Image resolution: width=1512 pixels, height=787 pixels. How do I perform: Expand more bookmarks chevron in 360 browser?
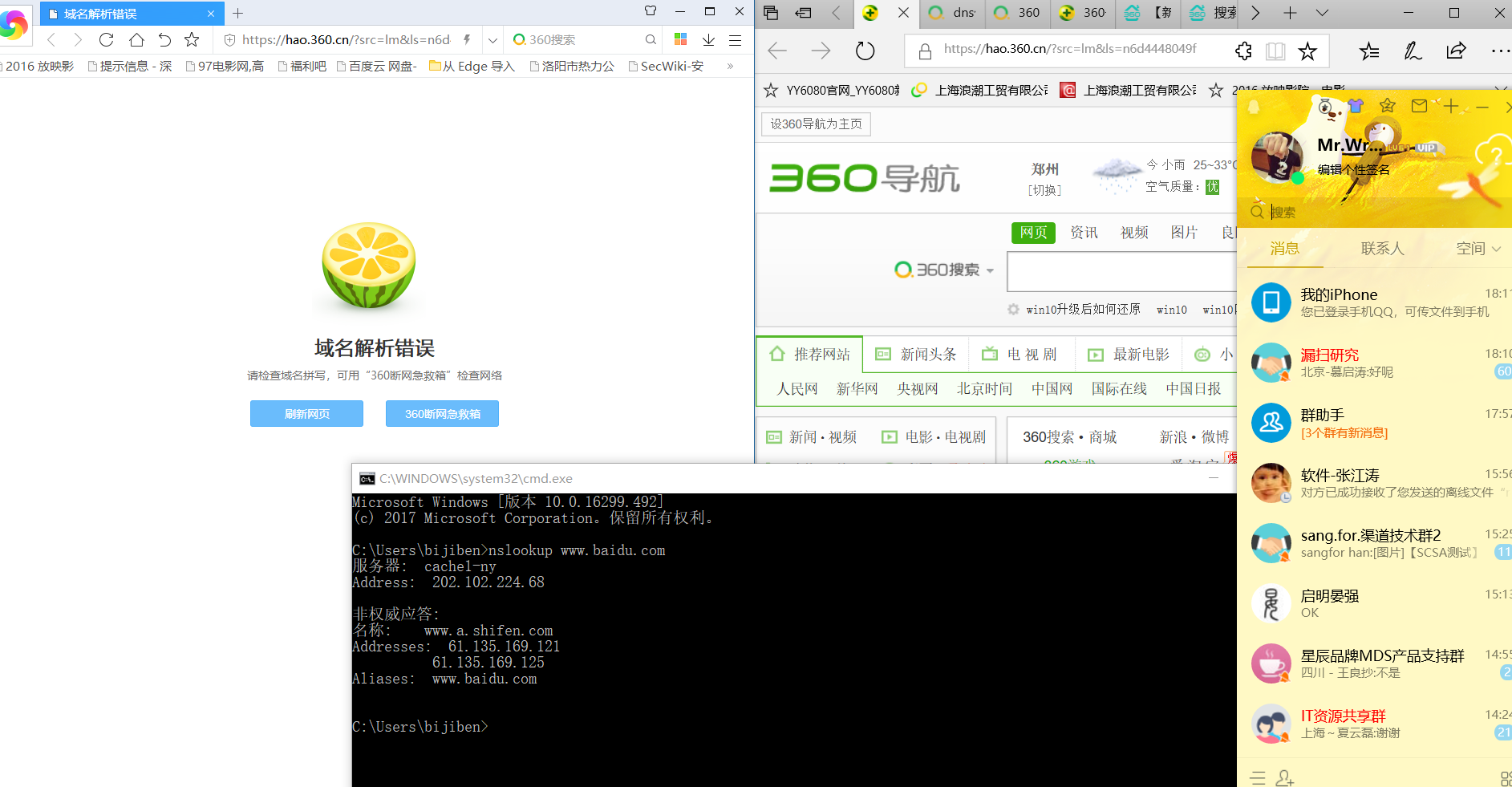(730, 66)
